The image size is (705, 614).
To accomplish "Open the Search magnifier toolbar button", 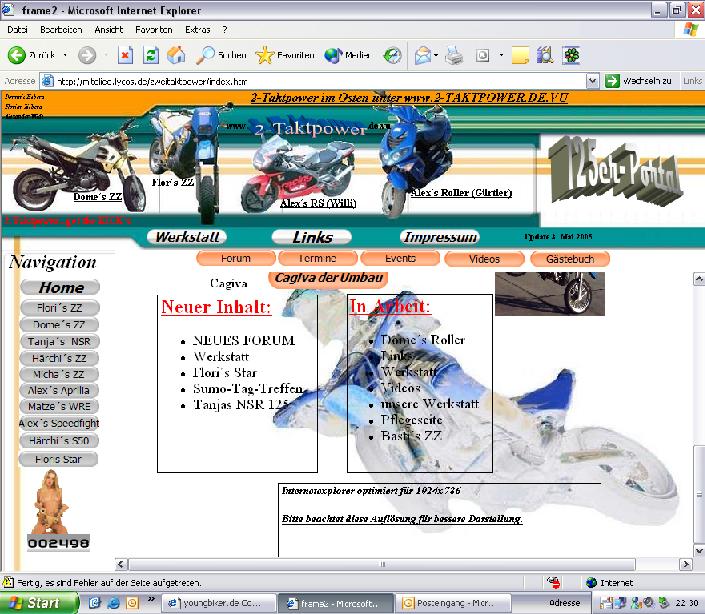I will pos(205,55).
